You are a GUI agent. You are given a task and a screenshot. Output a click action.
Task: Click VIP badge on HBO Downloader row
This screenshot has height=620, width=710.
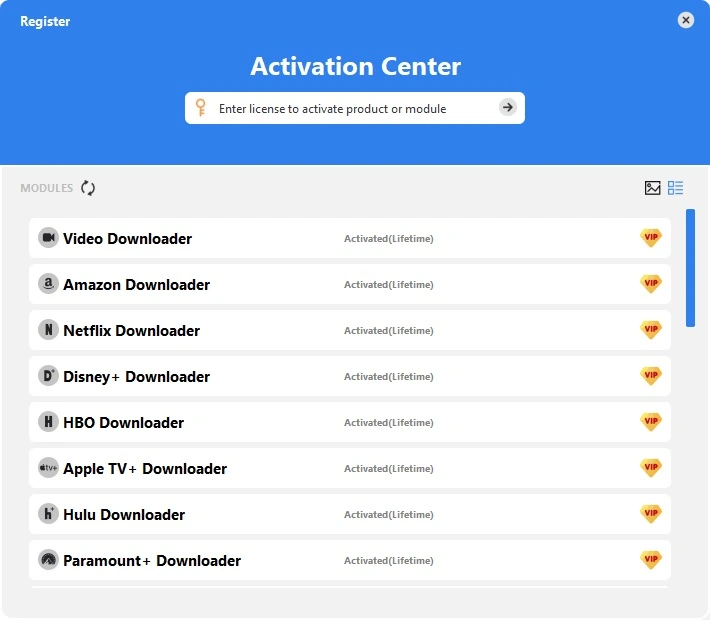tap(651, 422)
